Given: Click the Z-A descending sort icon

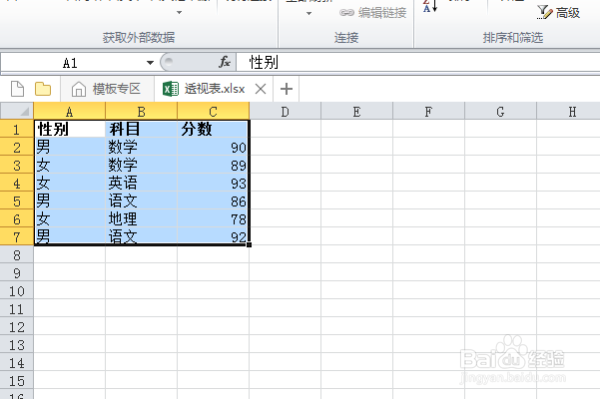Looking at the screenshot, I should 430,7.
